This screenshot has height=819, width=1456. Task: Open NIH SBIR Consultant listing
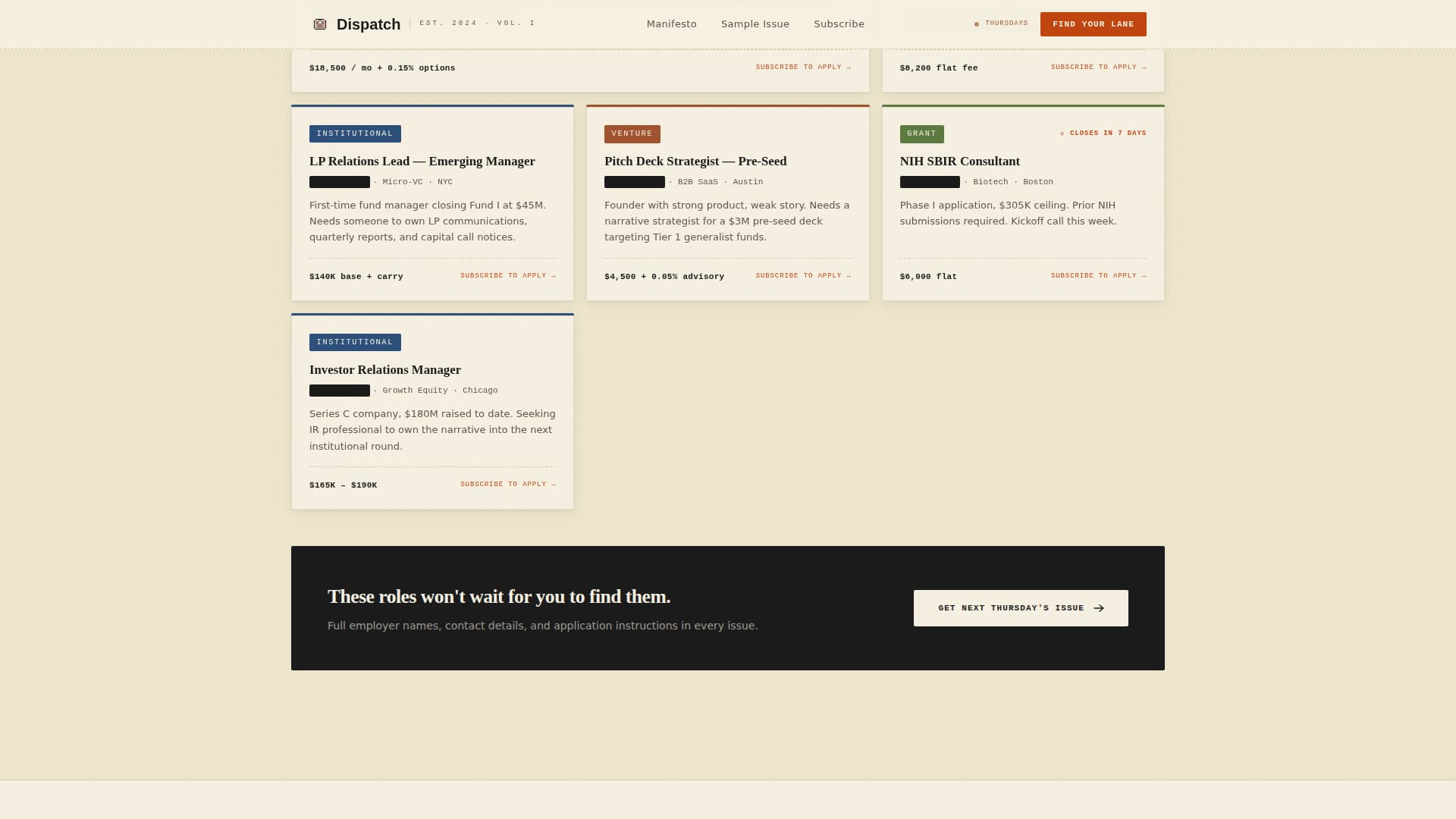coord(960,162)
